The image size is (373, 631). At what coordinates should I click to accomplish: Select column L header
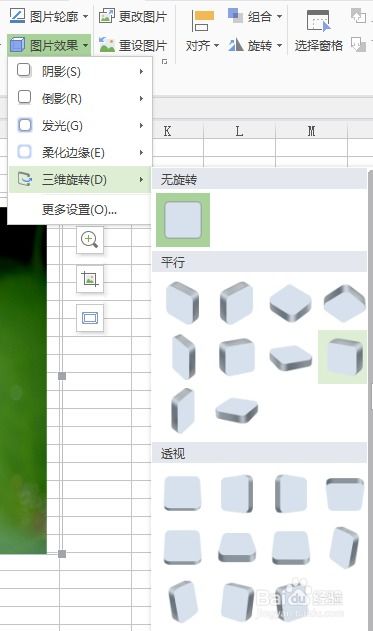(239, 131)
